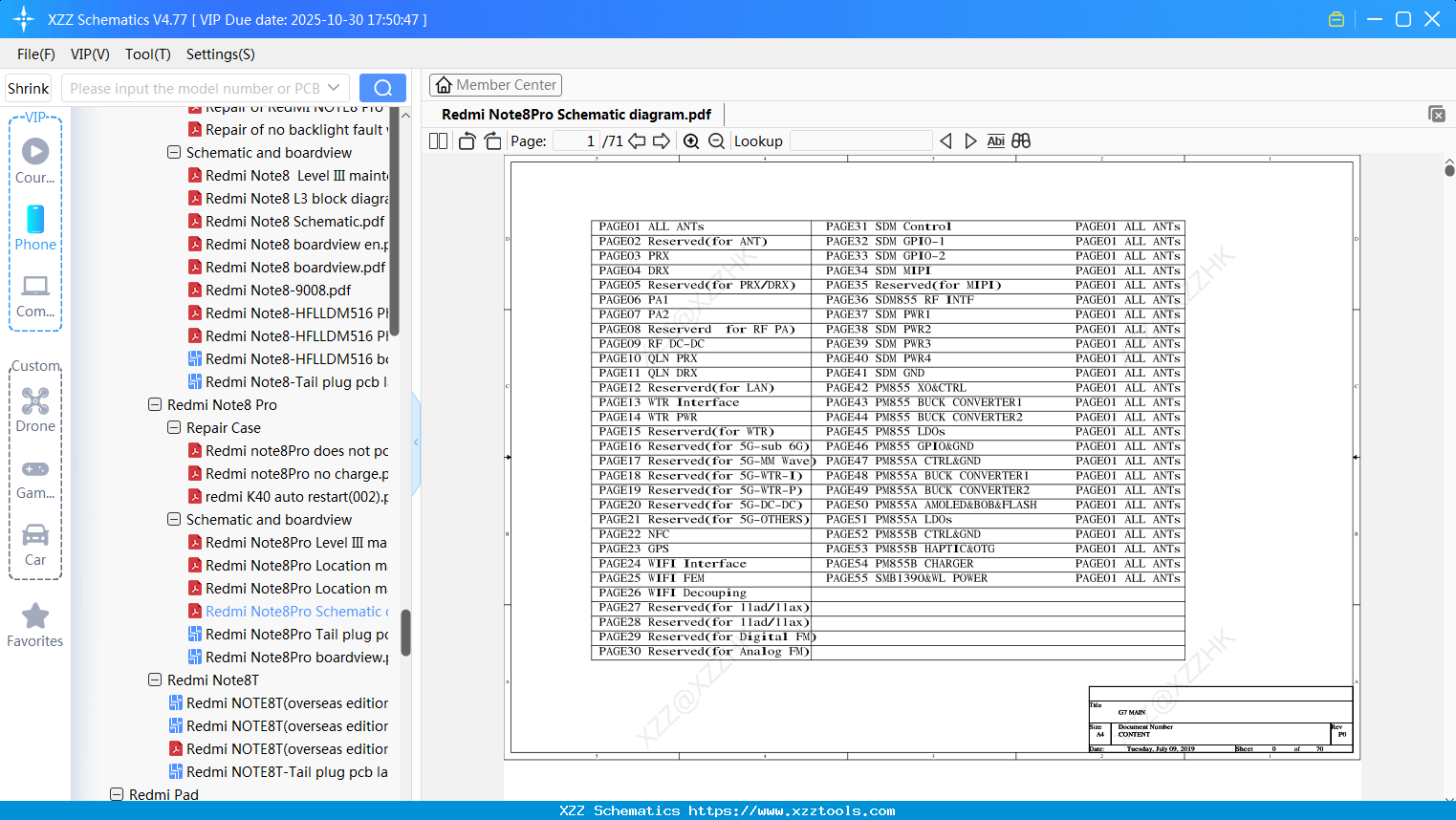
Task: Open the model number dropdown
Action: click(334, 88)
